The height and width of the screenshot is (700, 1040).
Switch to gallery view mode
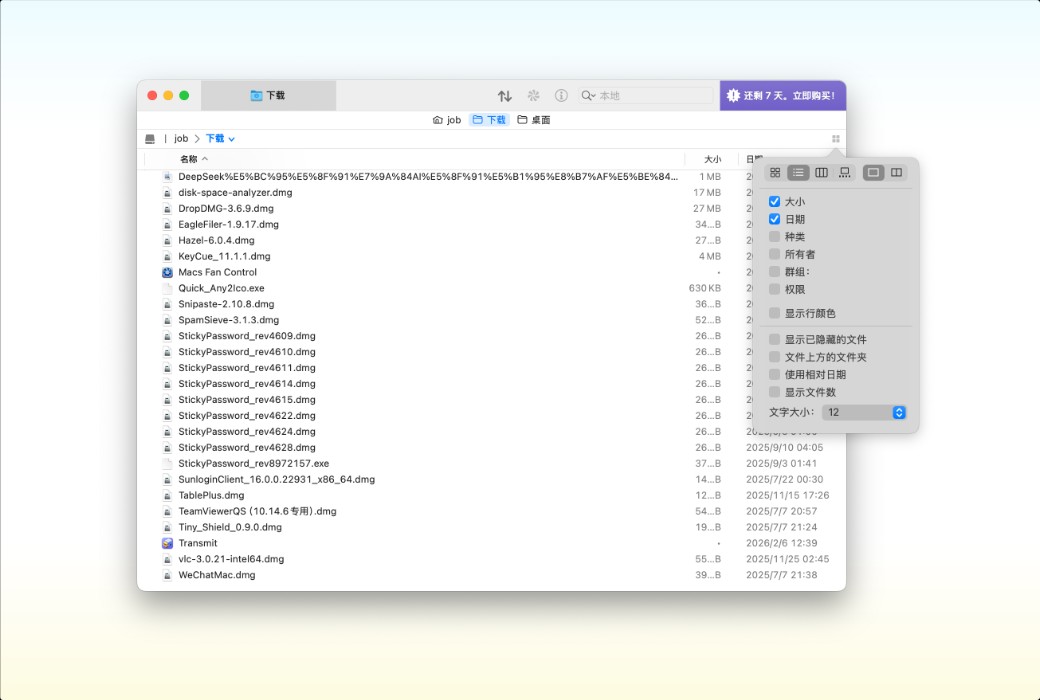845,172
